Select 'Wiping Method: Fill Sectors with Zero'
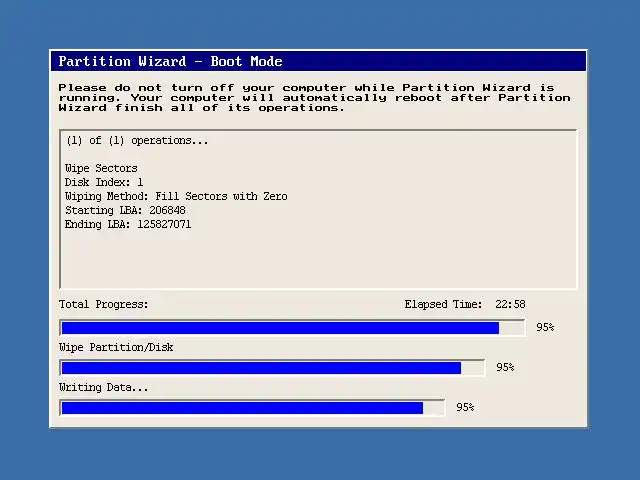The height and width of the screenshot is (480, 640). 176,196
